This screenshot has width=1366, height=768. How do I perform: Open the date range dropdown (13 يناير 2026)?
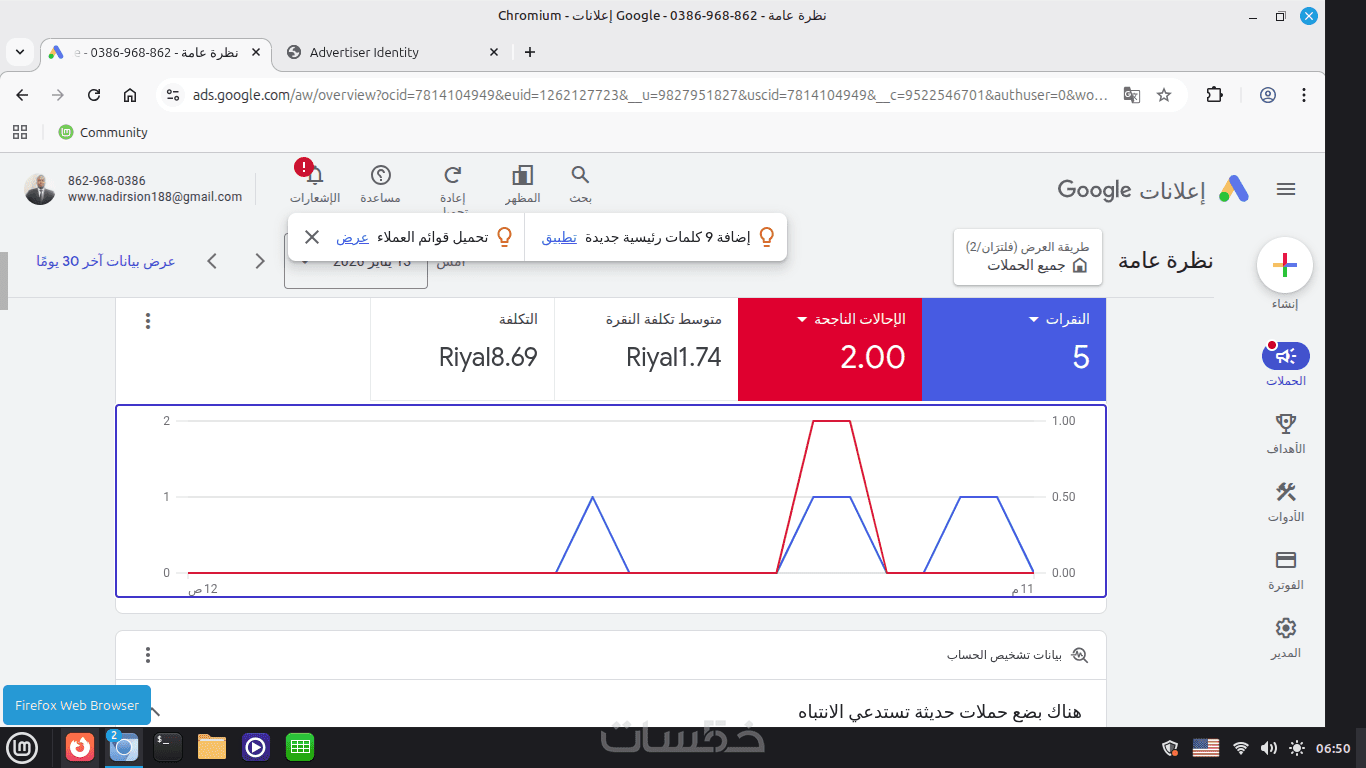tap(356, 261)
